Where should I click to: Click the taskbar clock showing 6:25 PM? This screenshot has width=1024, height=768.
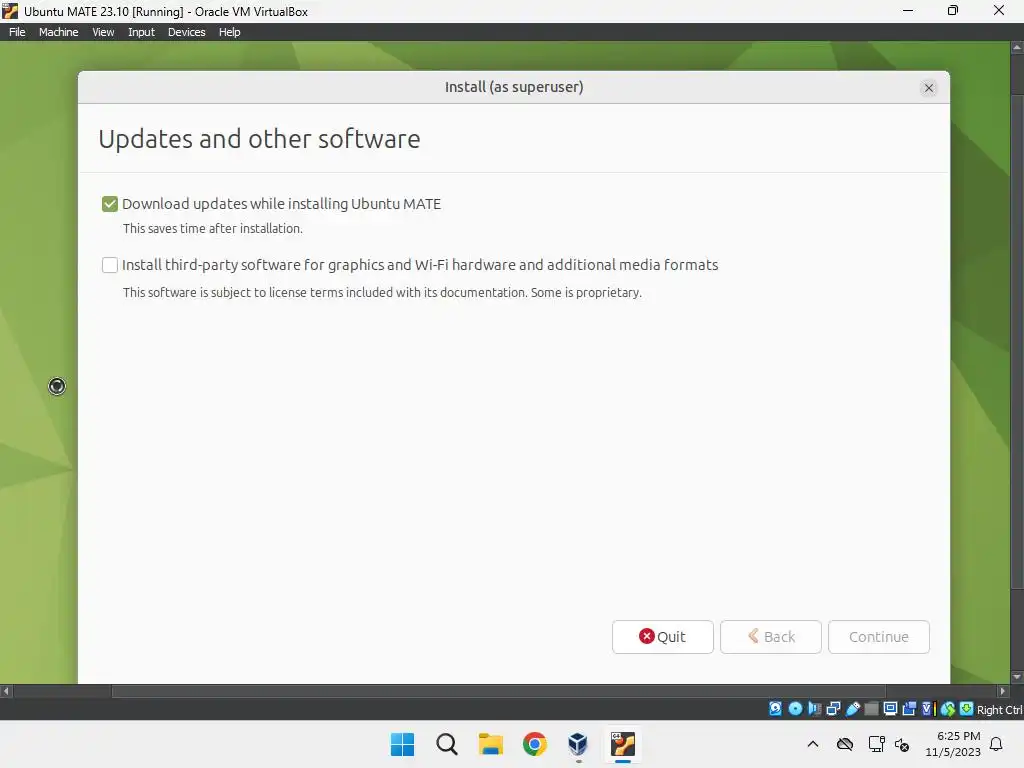(953, 744)
